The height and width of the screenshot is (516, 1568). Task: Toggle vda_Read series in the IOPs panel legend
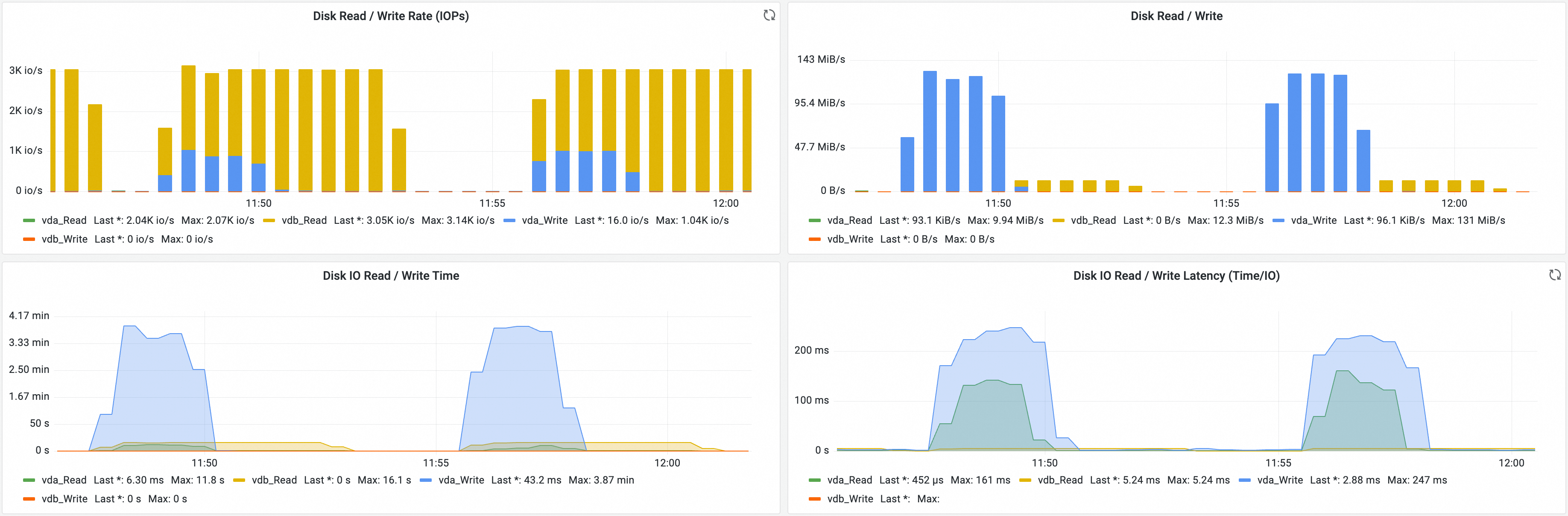tap(64, 220)
